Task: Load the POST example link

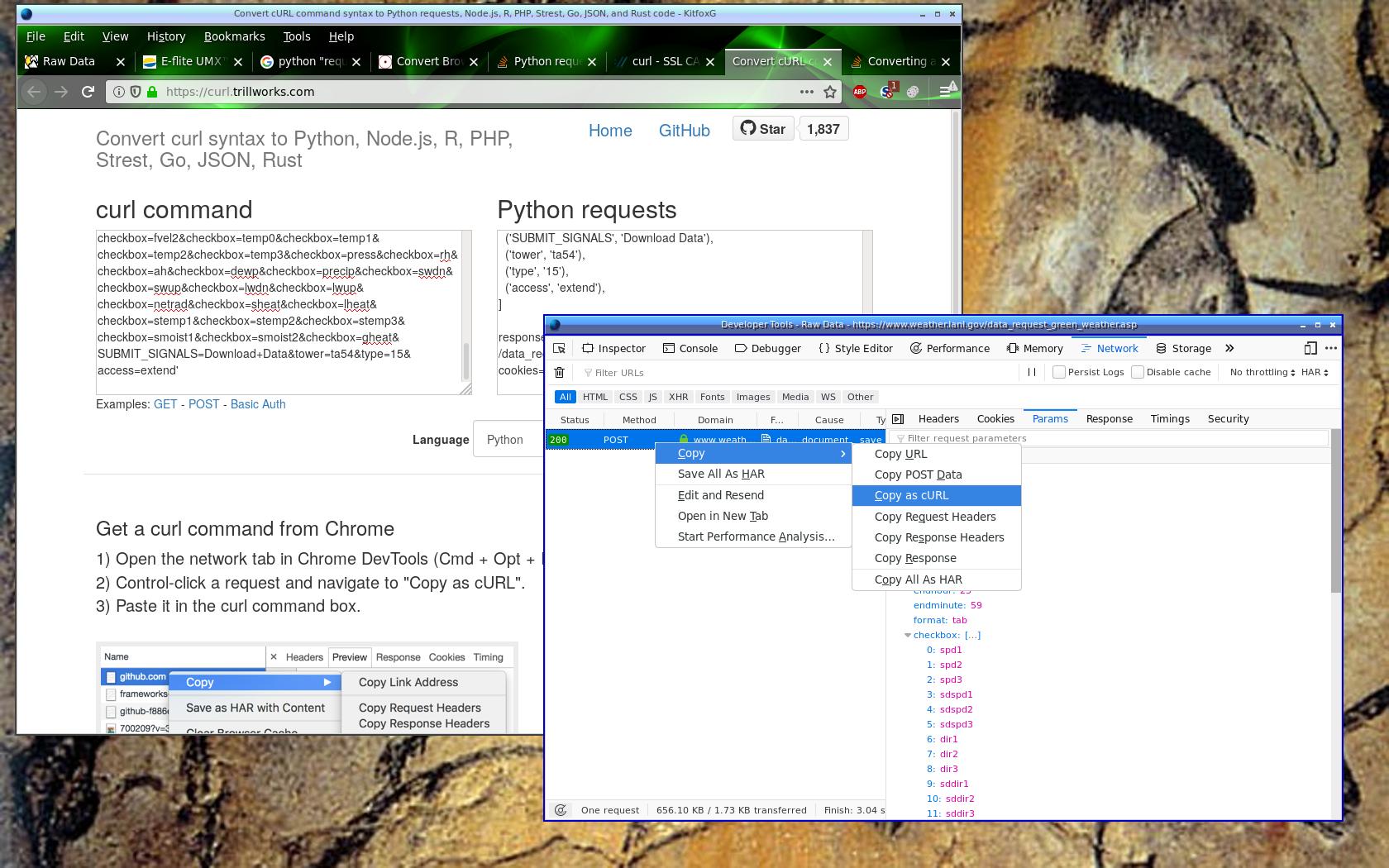Action: pyautogui.click(x=203, y=404)
